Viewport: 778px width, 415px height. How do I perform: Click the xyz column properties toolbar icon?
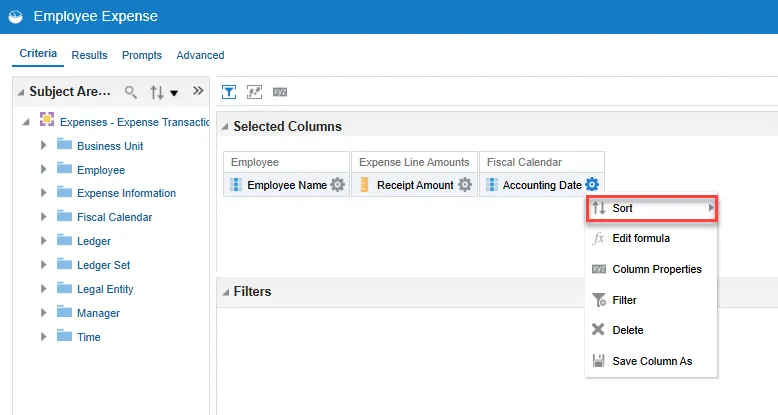click(280, 92)
